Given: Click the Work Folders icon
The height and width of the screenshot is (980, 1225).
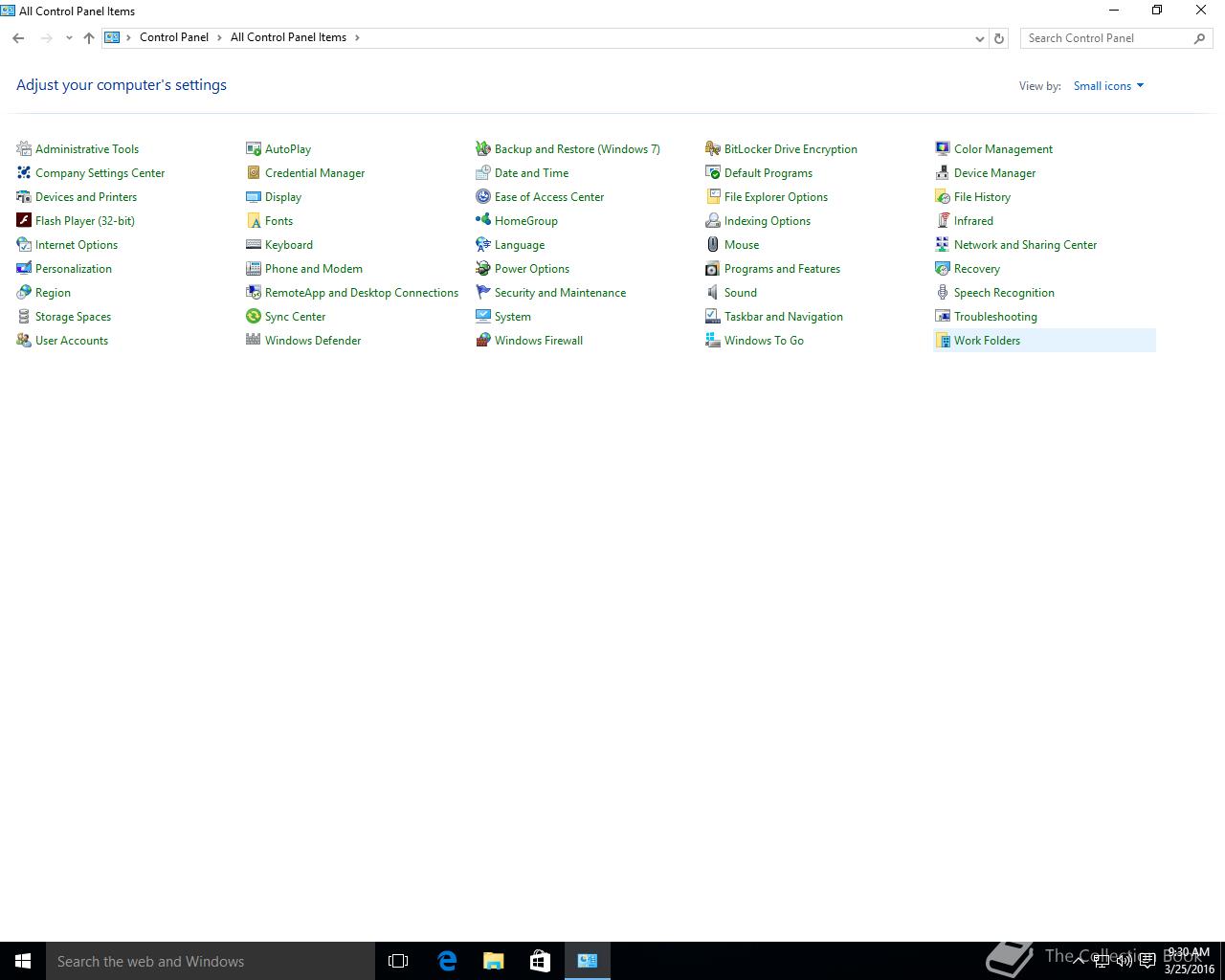Looking at the screenshot, I should [x=943, y=340].
